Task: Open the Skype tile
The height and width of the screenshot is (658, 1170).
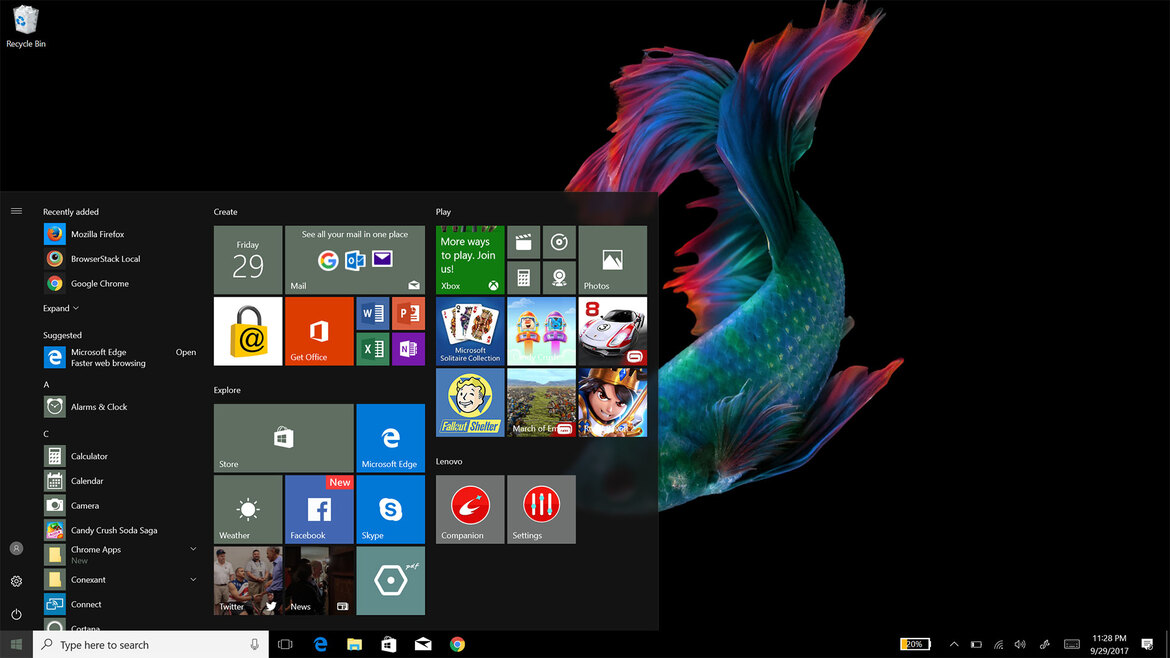Action: (x=390, y=510)
